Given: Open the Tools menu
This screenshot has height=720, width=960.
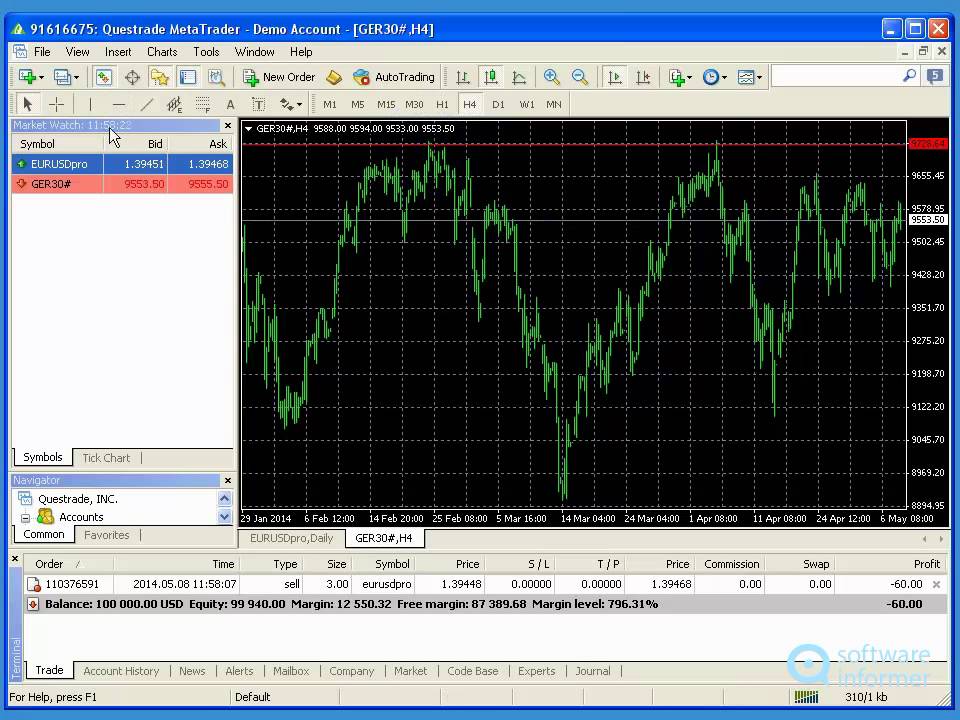Looking at the screenshot, I should [206, 52].
